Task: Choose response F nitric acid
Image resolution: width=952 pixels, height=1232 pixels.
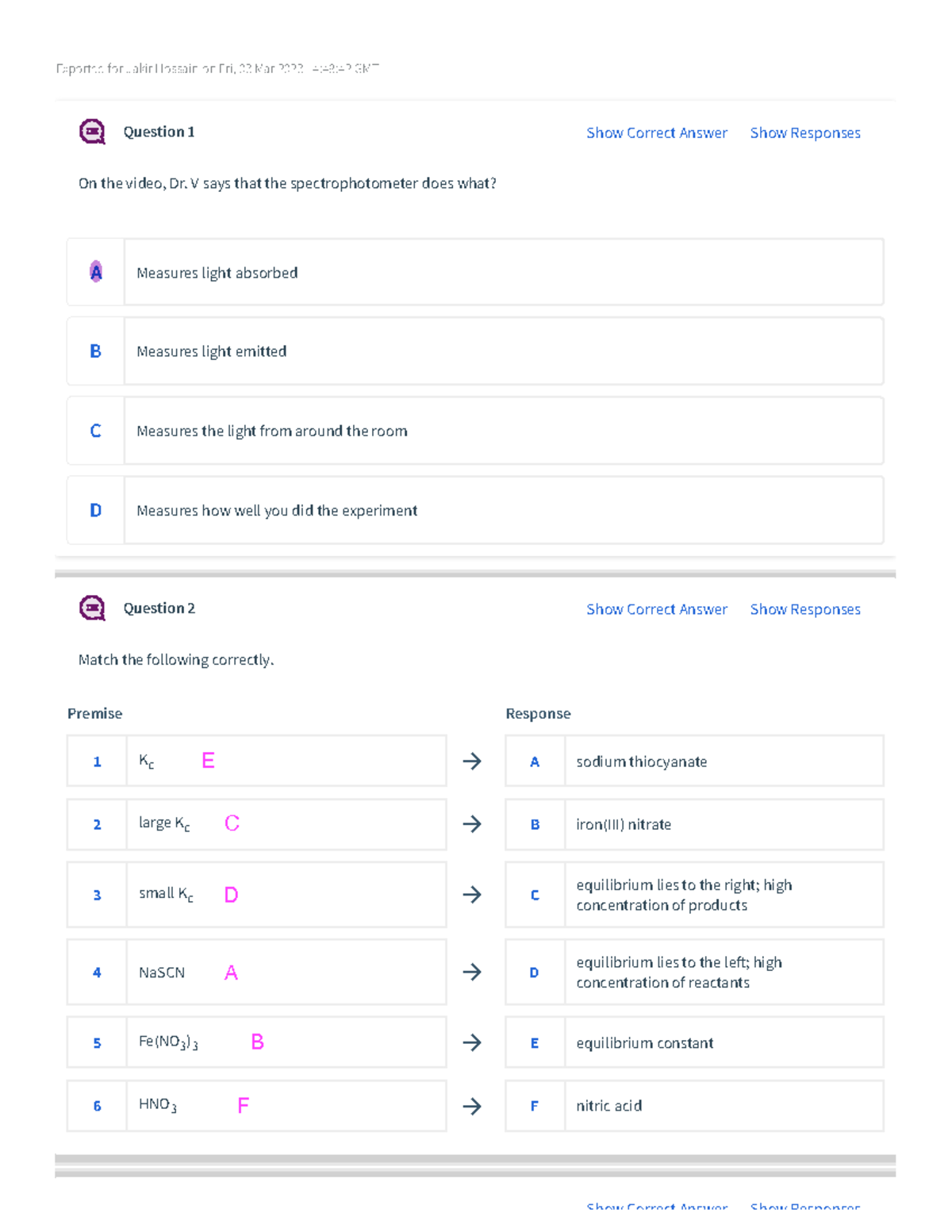Action: [694, 1106]
